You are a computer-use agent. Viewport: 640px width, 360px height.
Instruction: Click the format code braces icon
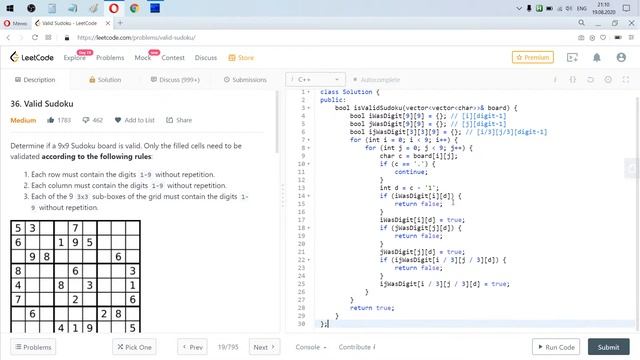573,80
